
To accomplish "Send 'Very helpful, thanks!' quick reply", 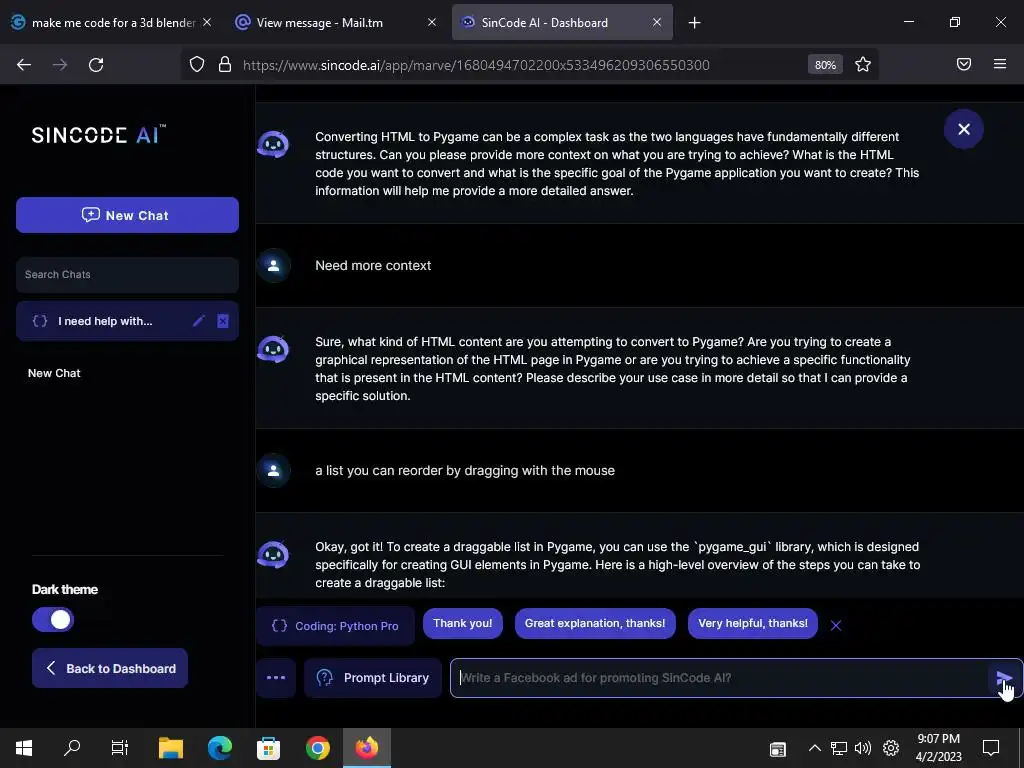I will (752, 623).
